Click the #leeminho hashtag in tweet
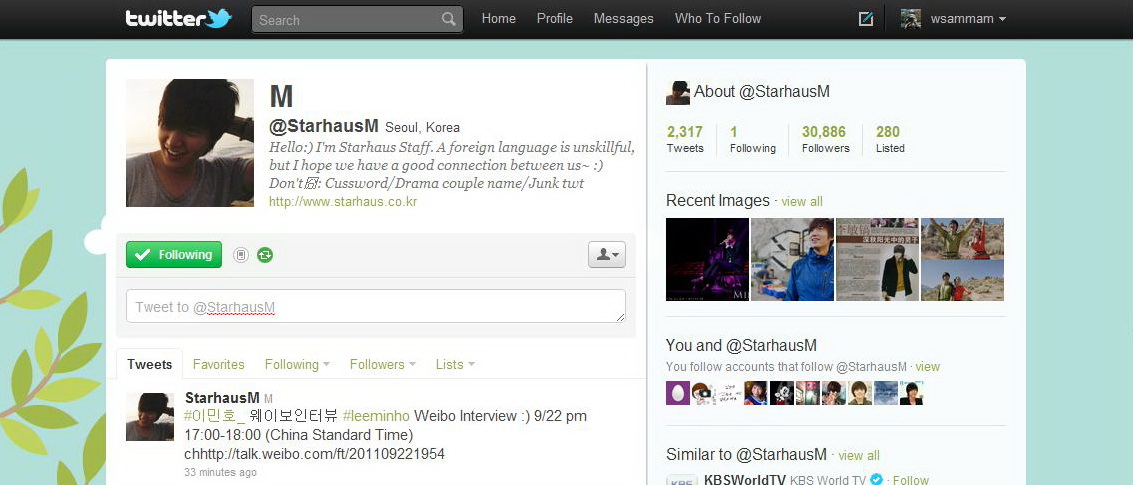The image size is (1133, 485). point(376,416)
